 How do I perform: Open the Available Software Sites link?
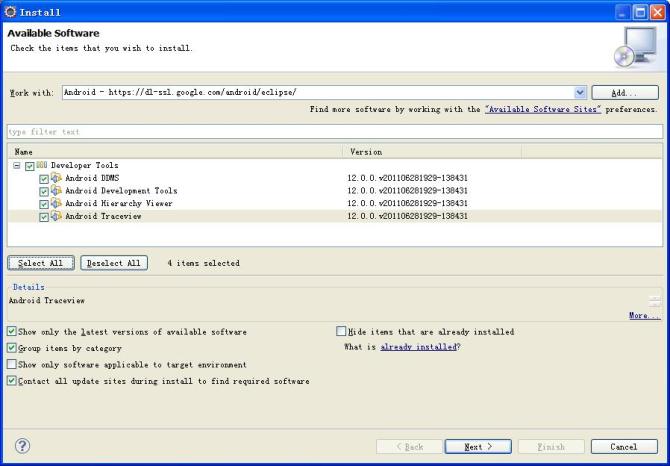pyautogui.click(x=543, y=109)
